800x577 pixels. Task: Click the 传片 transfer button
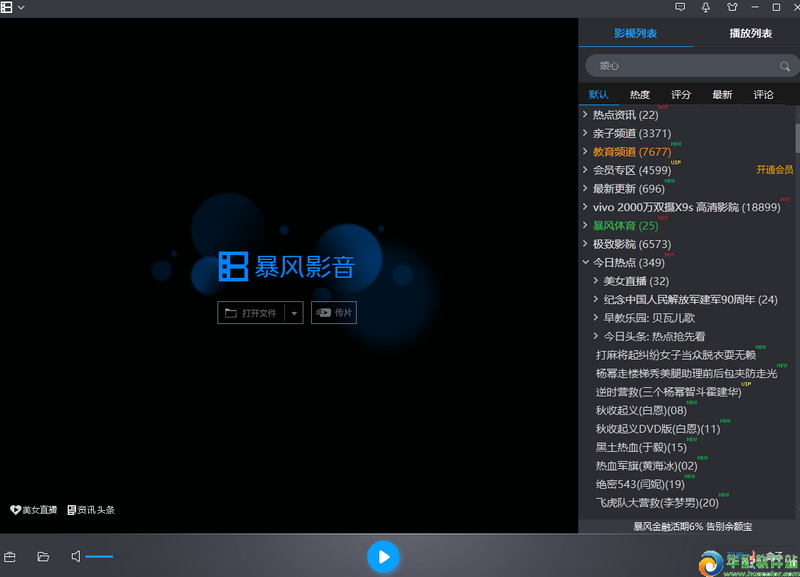pyautogui.click(x=334, y=313)
